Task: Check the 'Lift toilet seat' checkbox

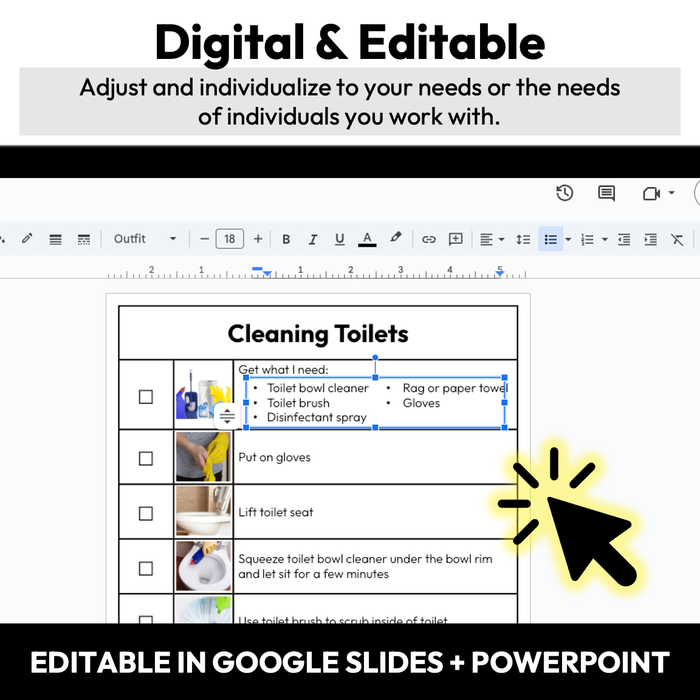Action: pyautogui.click(x=146, y=513)
